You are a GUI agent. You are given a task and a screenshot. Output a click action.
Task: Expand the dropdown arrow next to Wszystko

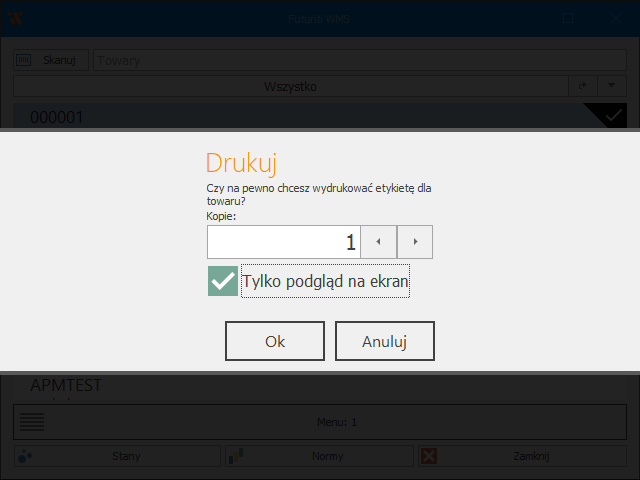(x=612, y=87)
